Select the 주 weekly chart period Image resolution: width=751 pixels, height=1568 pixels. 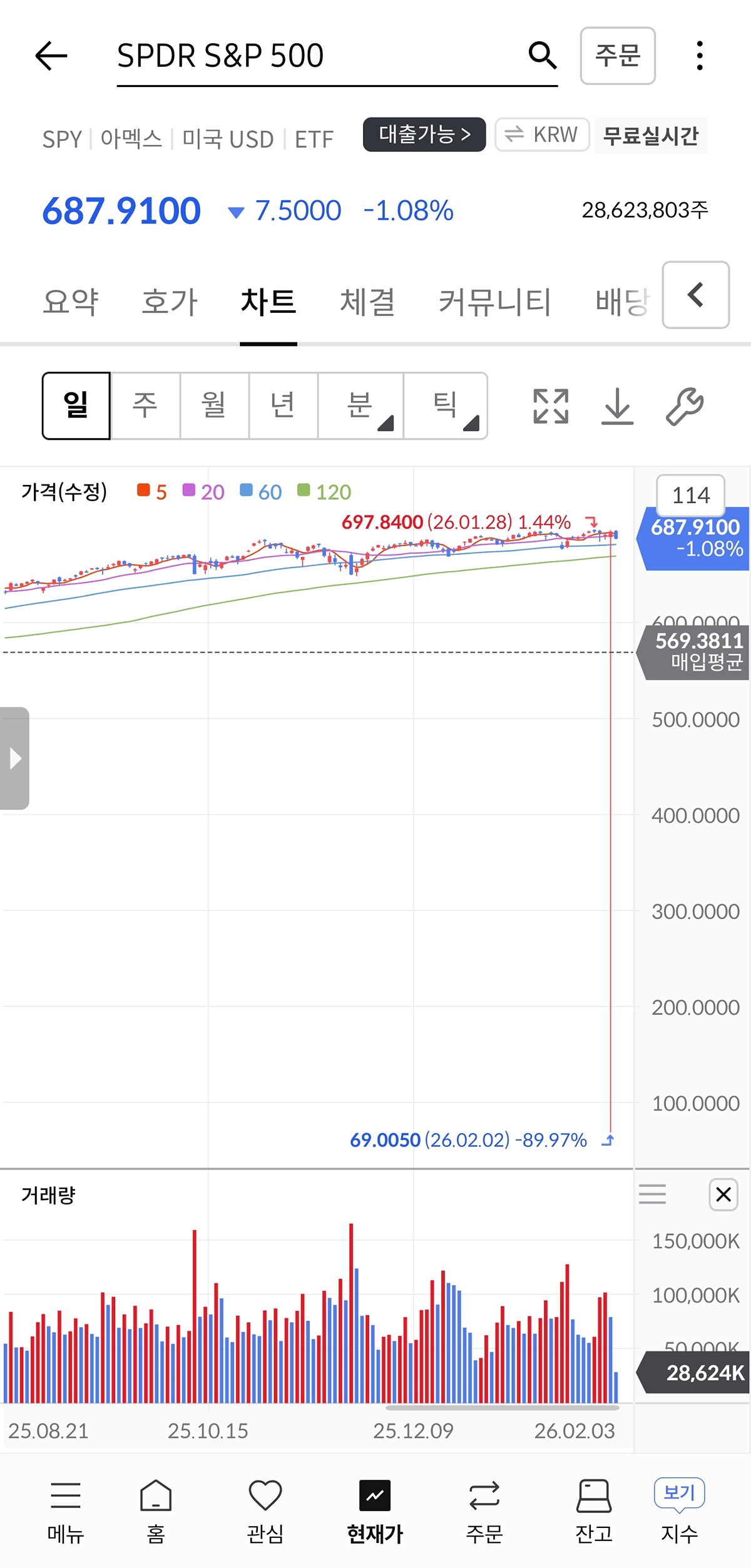click(x=145, y=405)
